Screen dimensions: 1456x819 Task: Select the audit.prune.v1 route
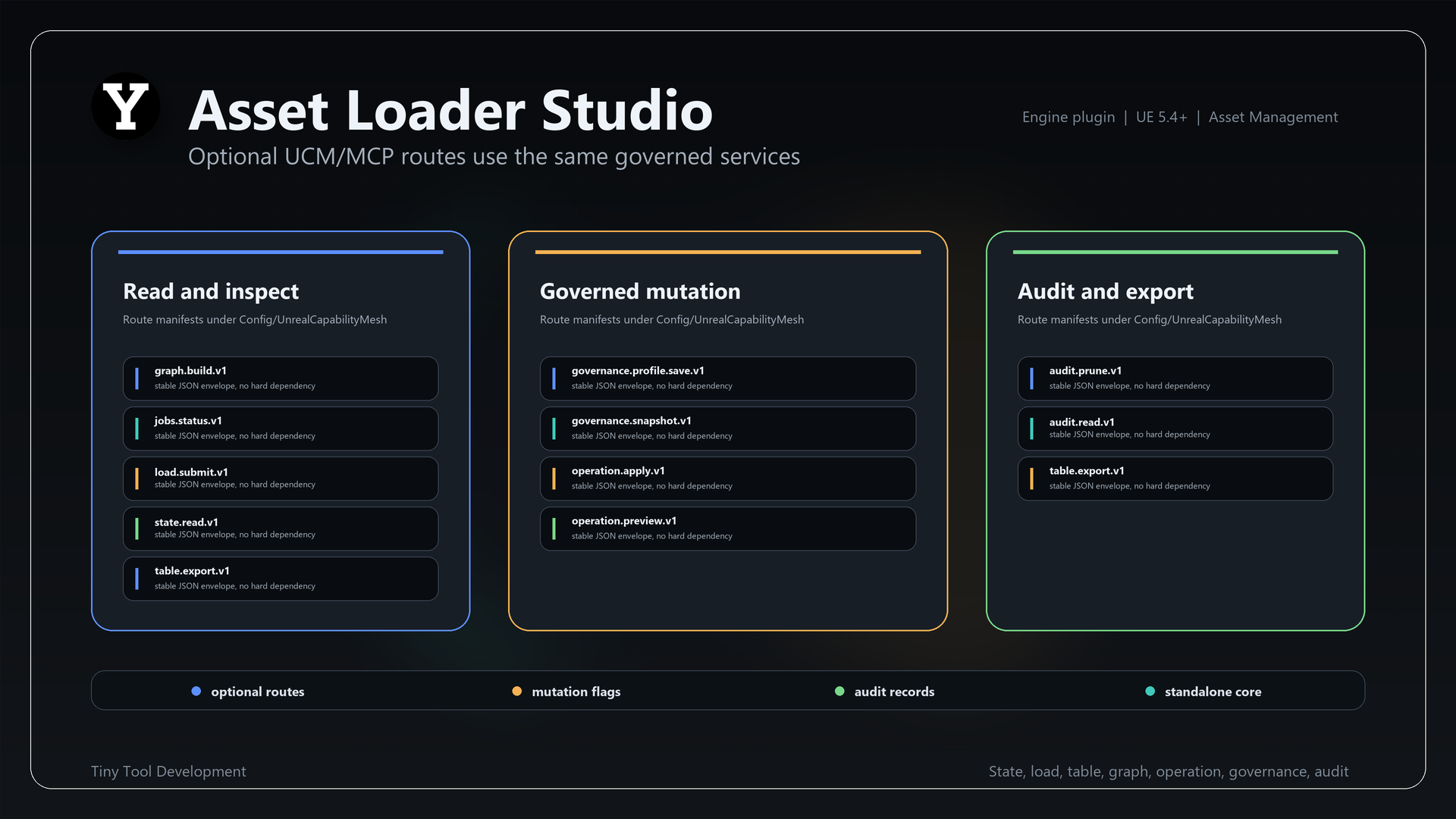coord(1175,378)
